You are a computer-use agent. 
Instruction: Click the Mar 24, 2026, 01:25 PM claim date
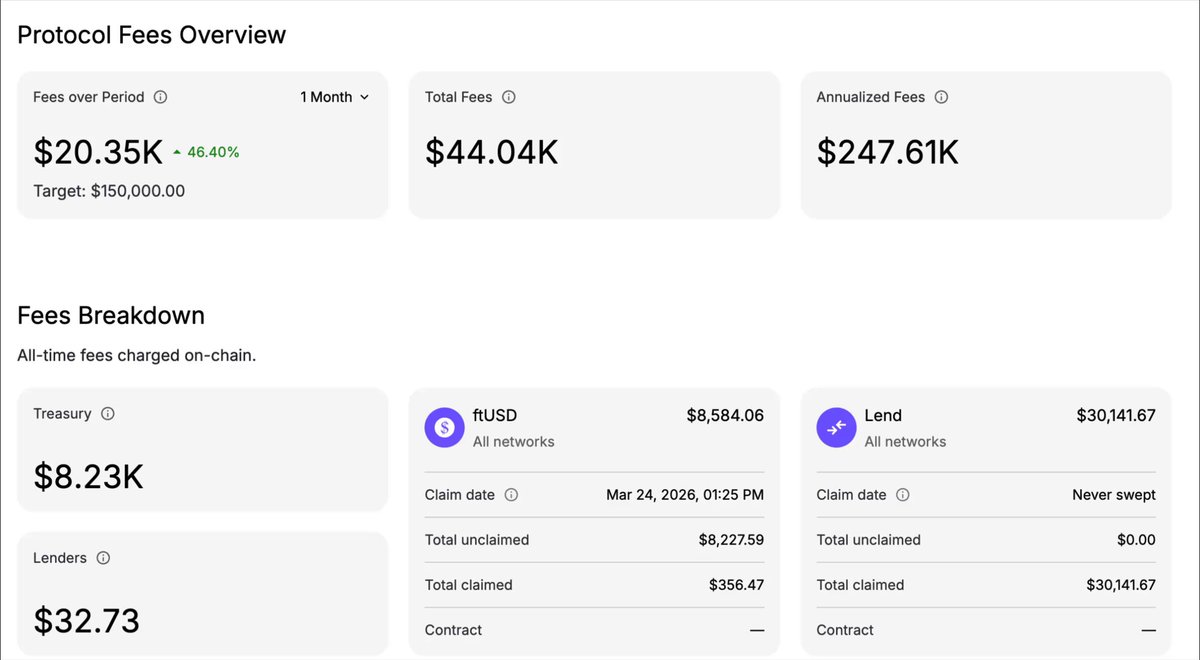tap(685, 495)
